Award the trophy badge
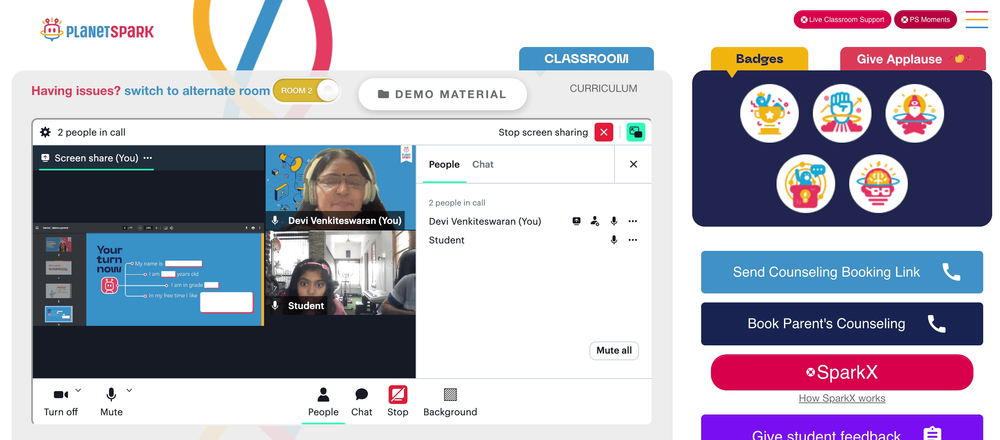This screenshot has width=1000, height=440. click(x=769, y=114)
